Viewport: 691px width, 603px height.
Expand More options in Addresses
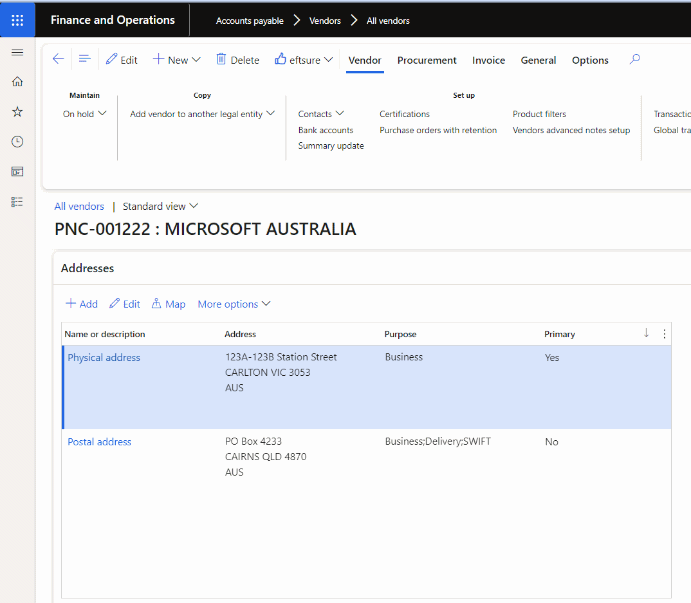(234, 304)
